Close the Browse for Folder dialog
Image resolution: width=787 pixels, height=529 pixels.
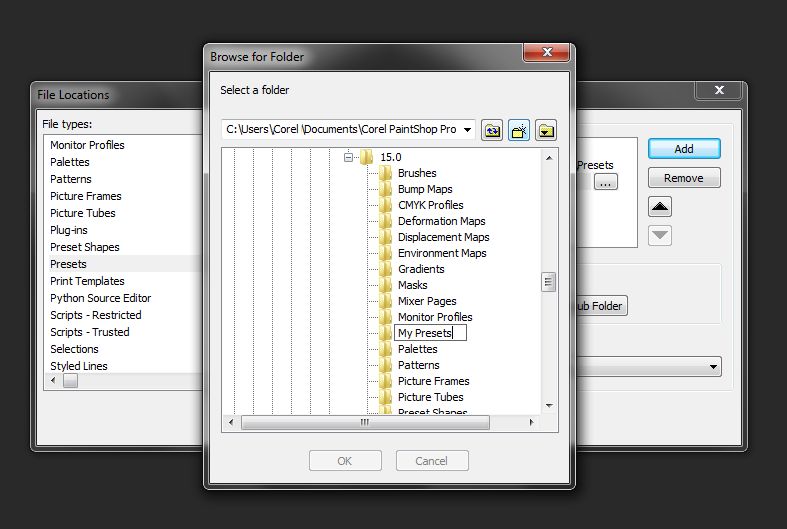point(547,52)
